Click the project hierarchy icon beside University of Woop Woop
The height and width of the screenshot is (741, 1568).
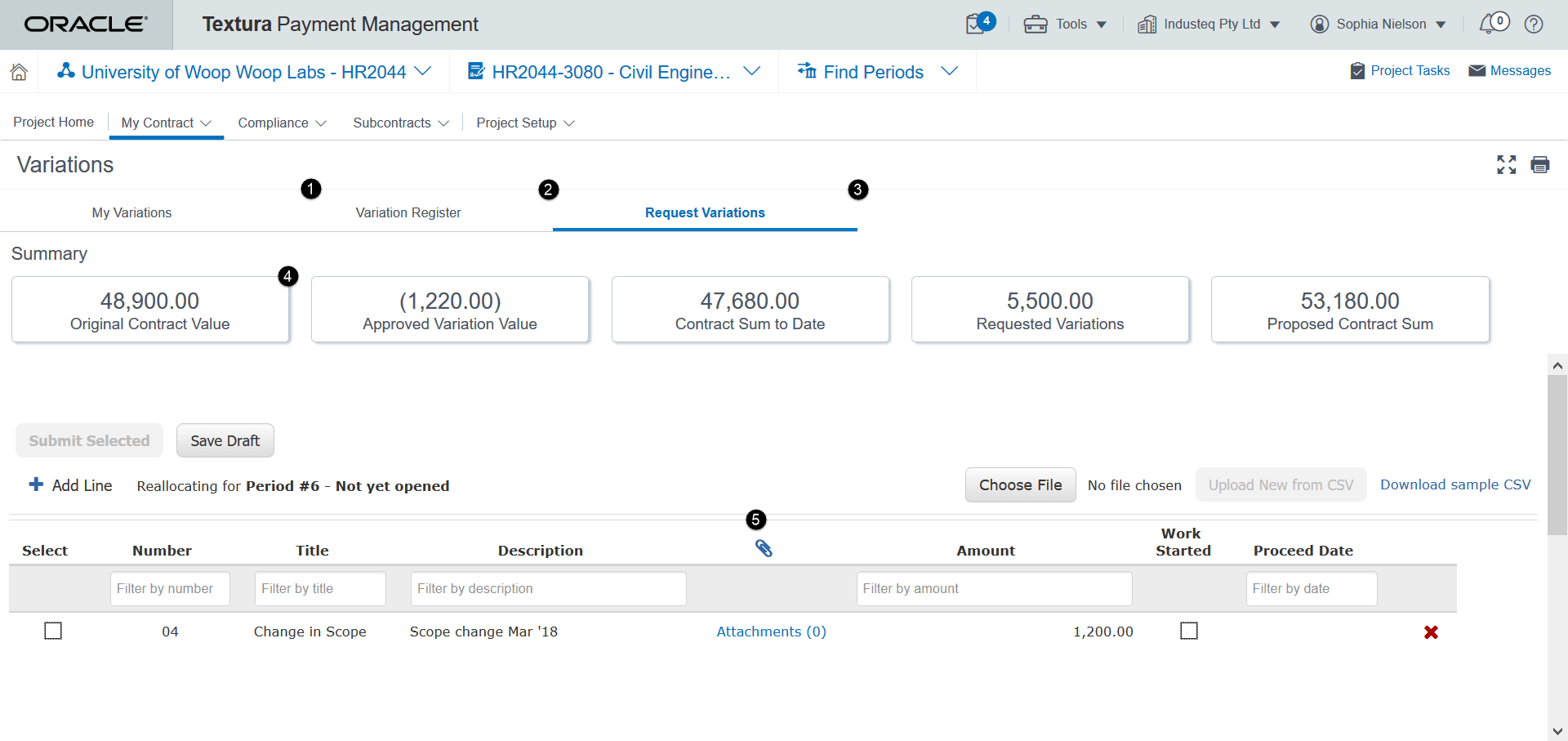pos(66,71)
